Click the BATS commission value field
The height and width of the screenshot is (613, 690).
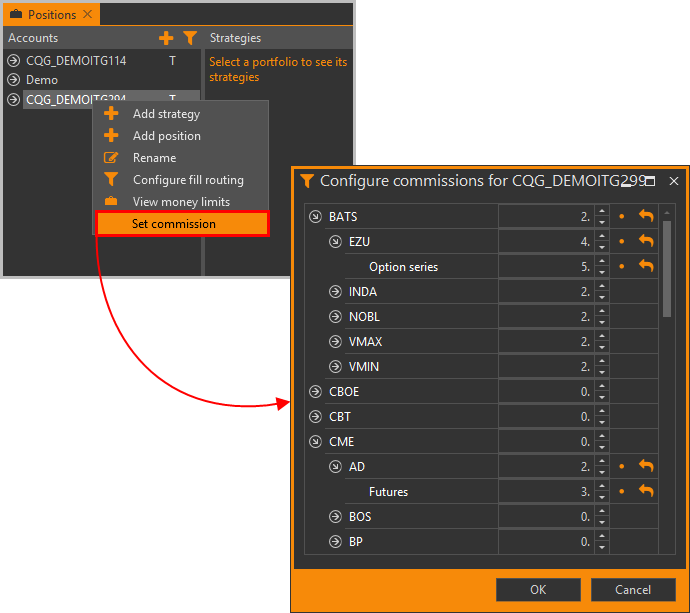(547, 217)
